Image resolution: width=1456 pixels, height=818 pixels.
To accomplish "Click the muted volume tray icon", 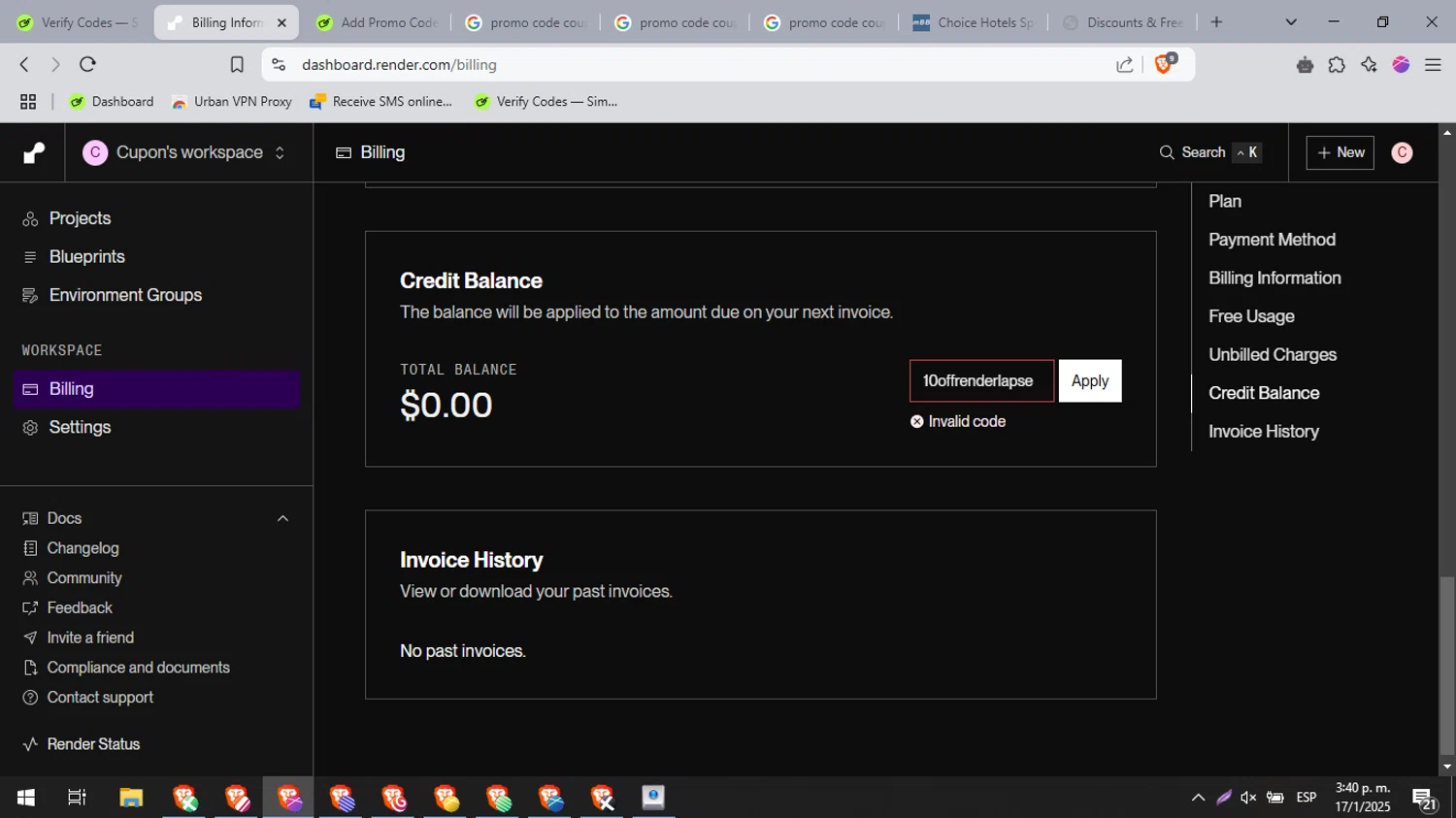I will pyautogui.click(x=1248, y=798).
